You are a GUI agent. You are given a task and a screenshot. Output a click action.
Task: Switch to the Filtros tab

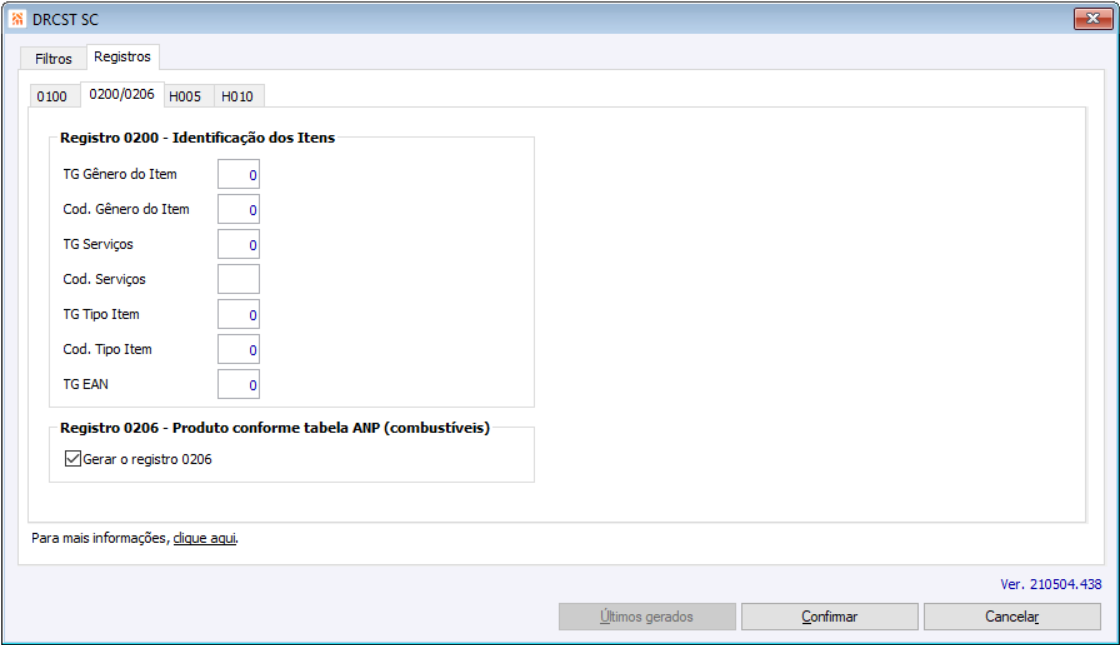click(54, 59)
